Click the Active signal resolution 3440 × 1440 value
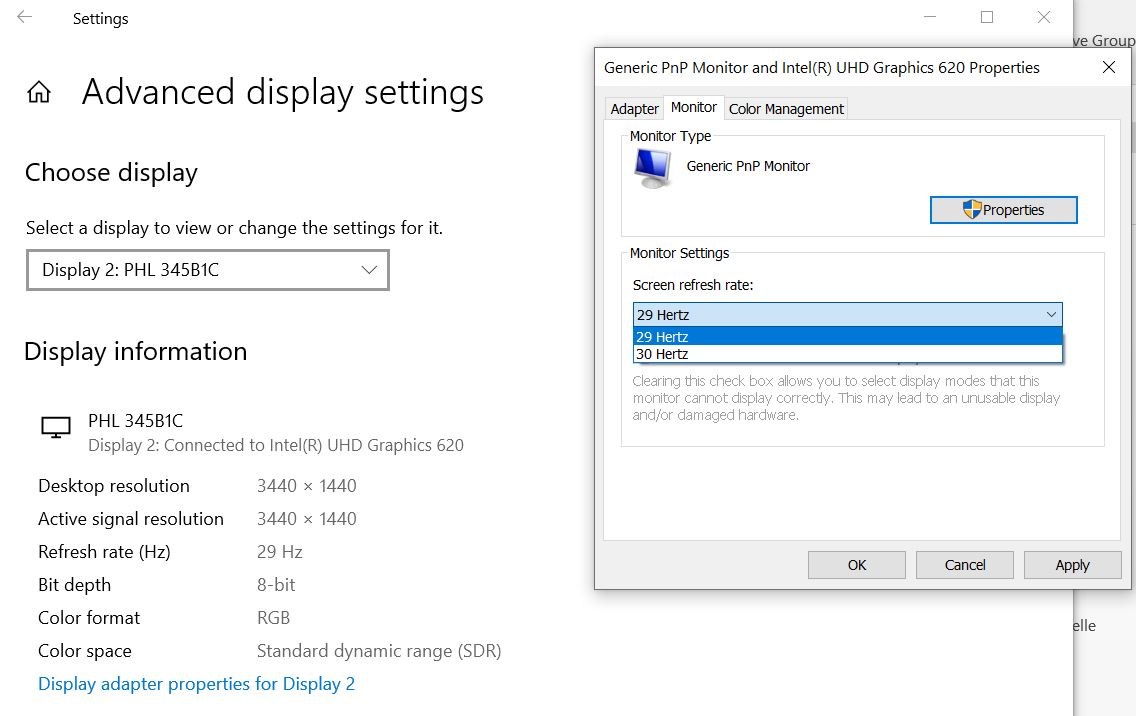The height and width of the screenshot is (716, 1136). click(x=306, y=519)
